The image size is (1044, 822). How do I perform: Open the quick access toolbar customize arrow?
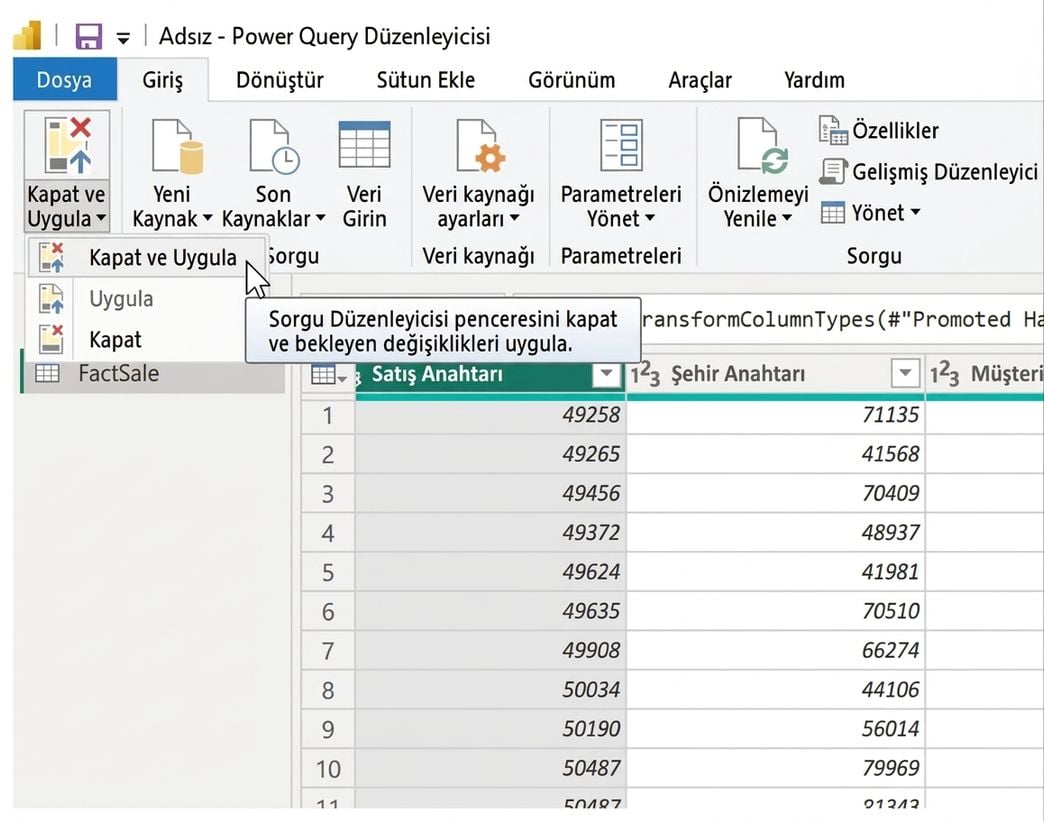pos(123,39)
